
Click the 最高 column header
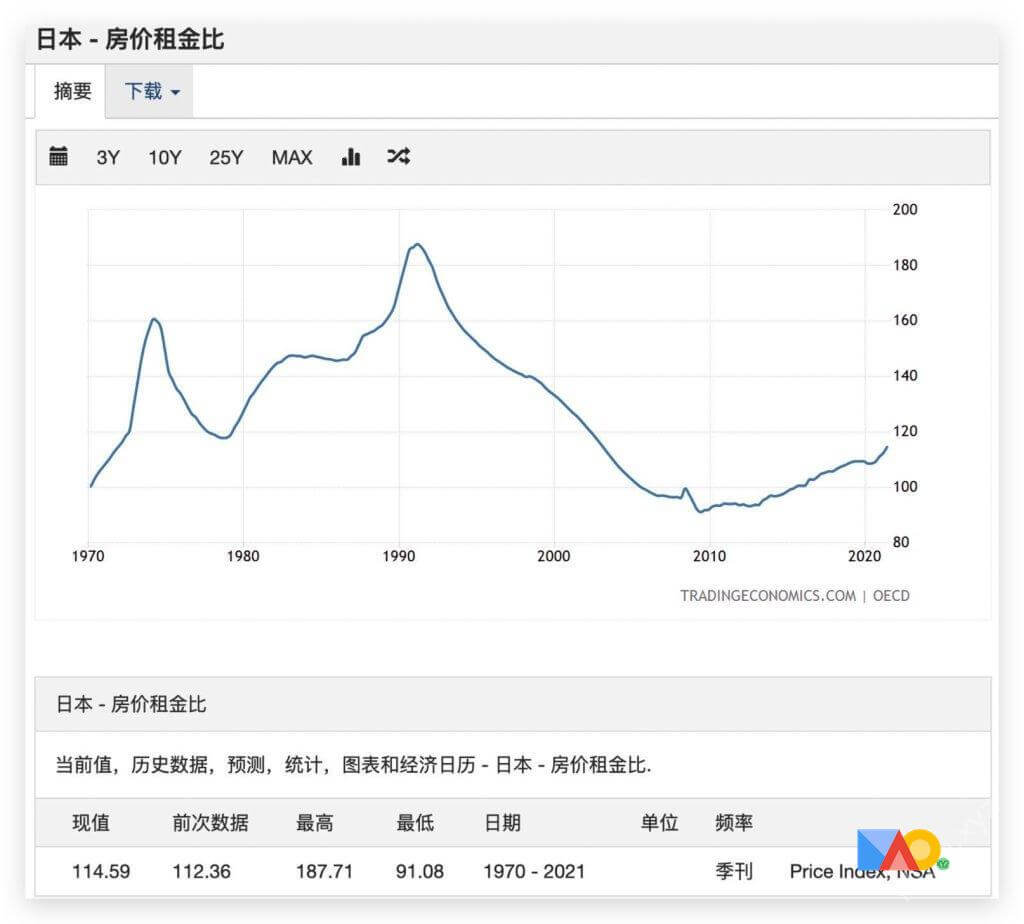coord(315,823)
